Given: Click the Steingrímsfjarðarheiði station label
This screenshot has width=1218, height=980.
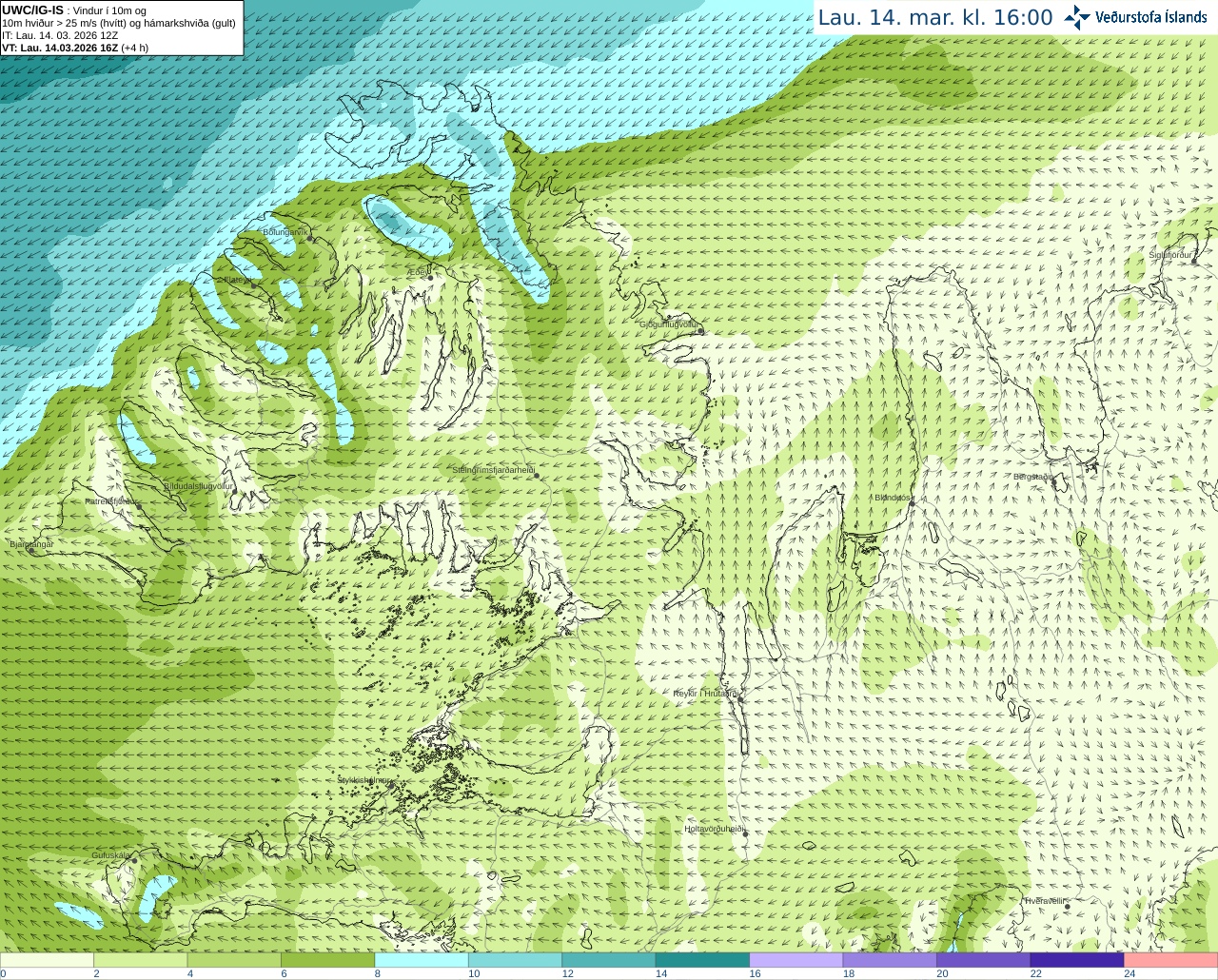Looking at the screenshot, I should coord(493,470).
